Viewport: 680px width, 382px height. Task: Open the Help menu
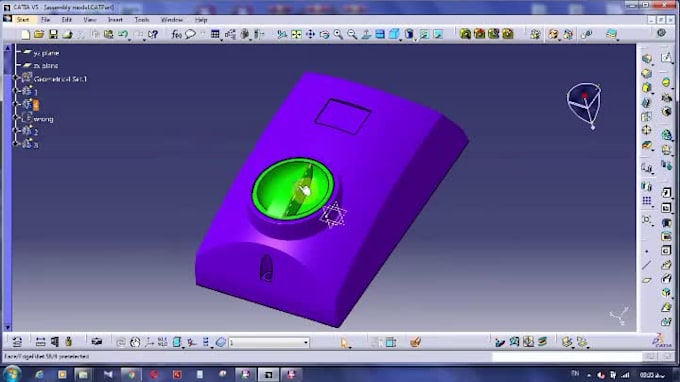coord(201,20)
